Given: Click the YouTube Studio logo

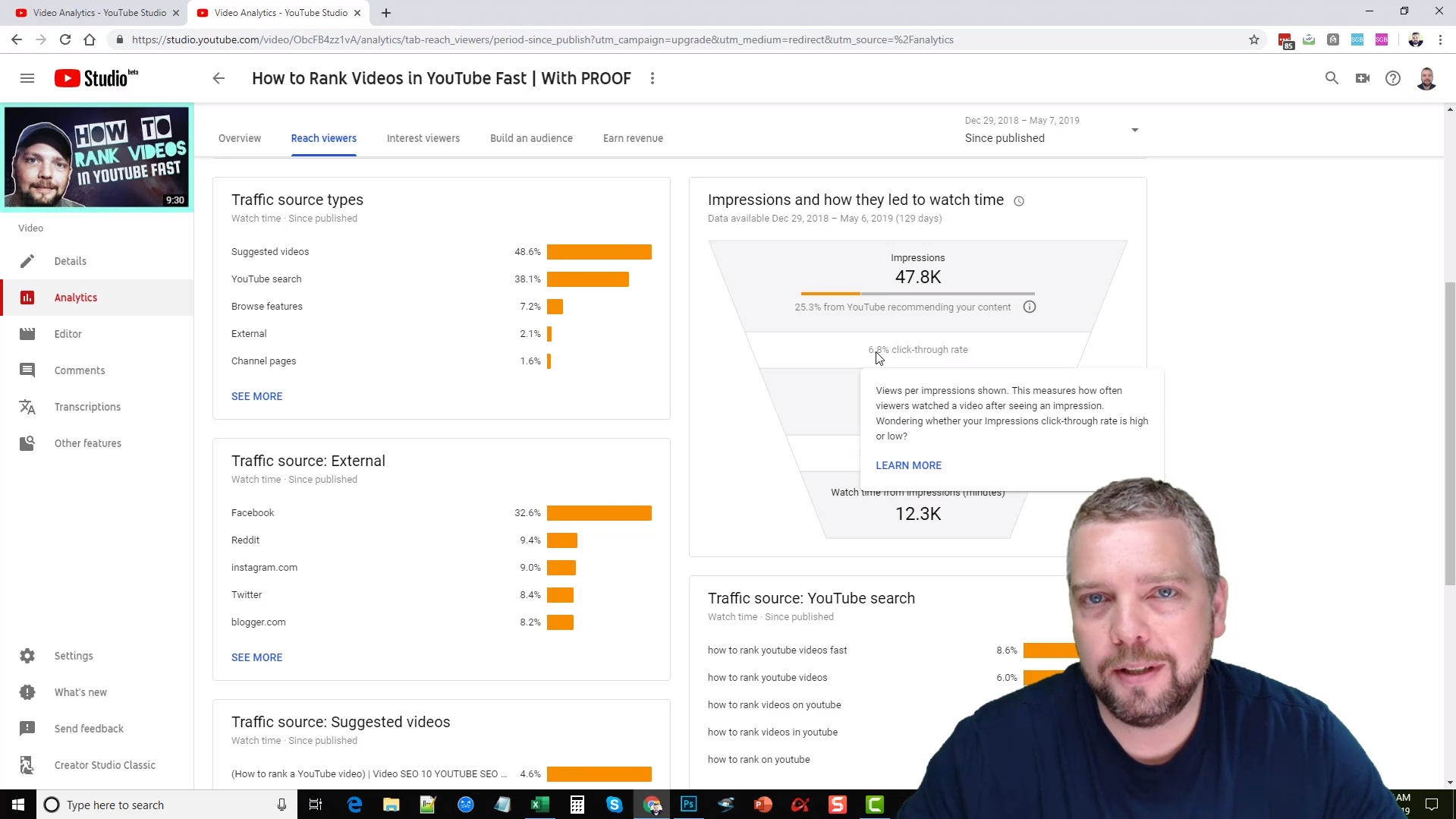Looking at the screenshot, I should click(96, 78).
